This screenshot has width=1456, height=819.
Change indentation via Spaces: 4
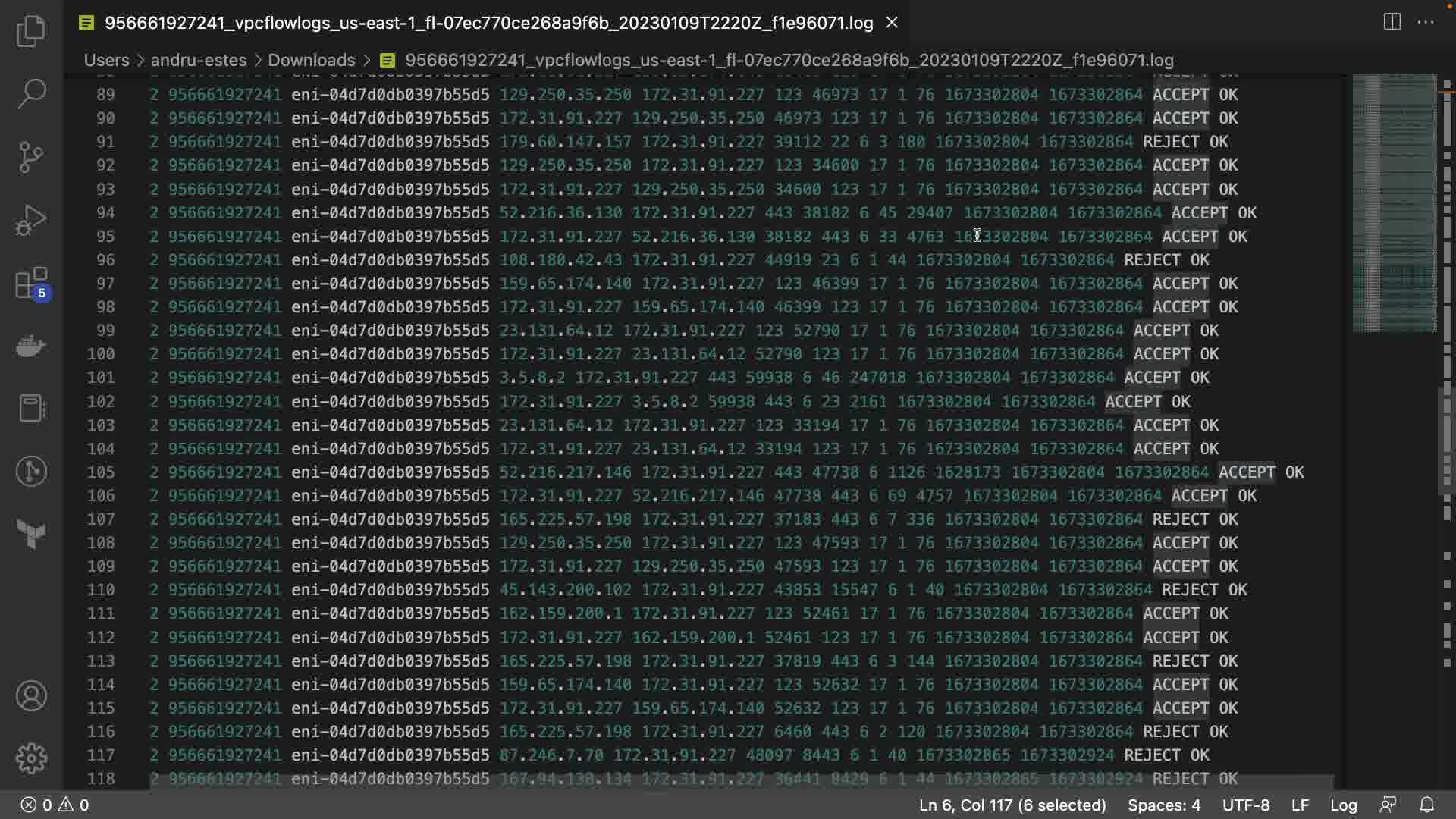(1163, 805)
